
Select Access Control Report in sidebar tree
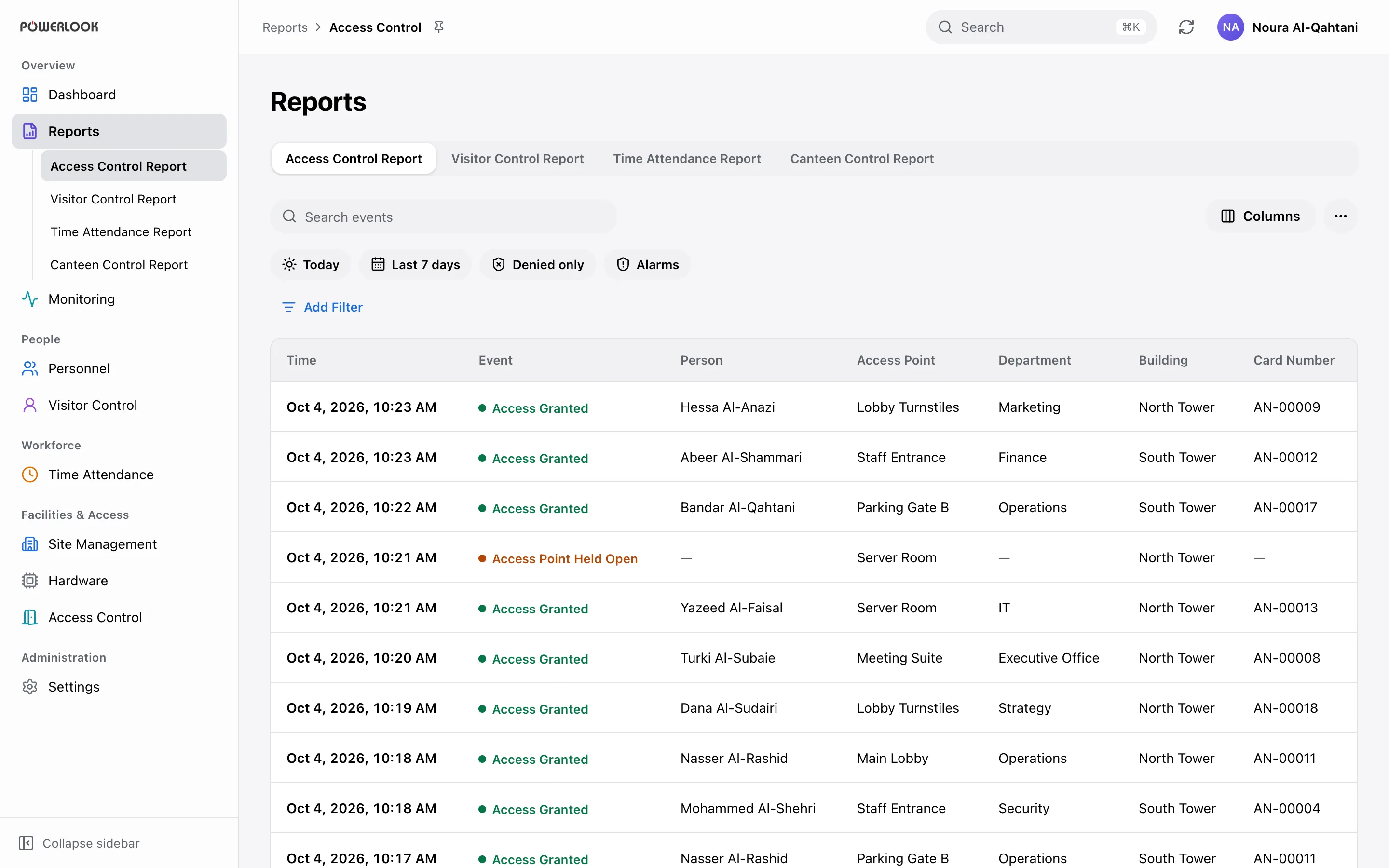[x=133, y=166]
